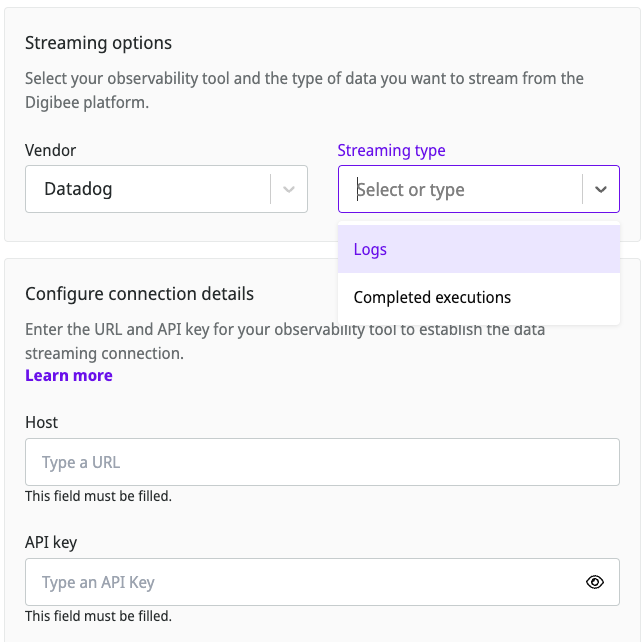Click the Vendor field label
Image resolution: width=641 pixels, height=642 pixels.
pos(51,150)
